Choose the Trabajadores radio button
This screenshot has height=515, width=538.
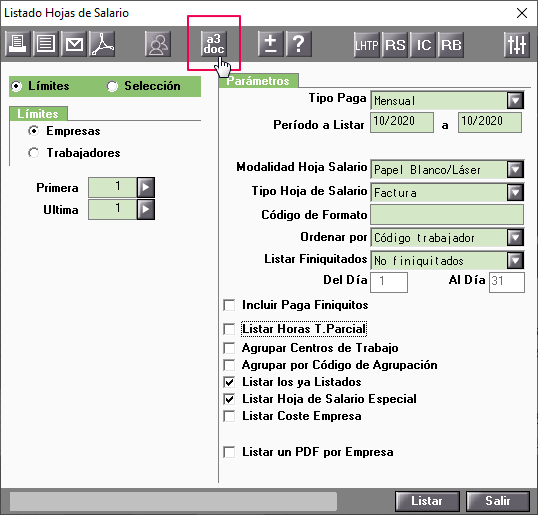(34, 153)
